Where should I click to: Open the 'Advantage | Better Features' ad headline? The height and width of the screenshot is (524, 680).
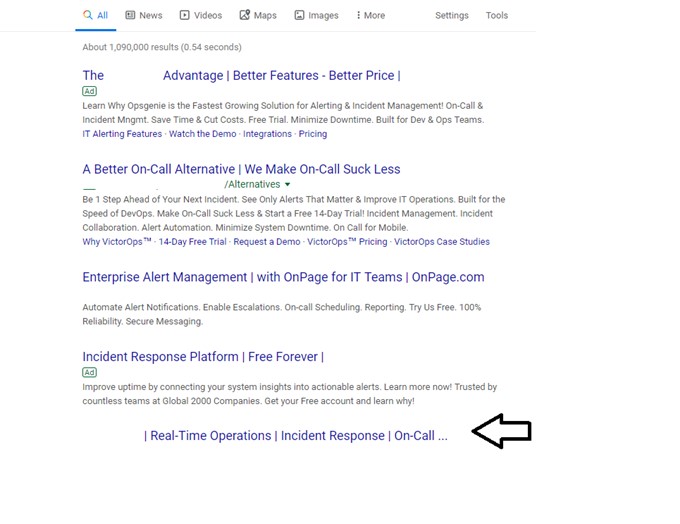242,75
